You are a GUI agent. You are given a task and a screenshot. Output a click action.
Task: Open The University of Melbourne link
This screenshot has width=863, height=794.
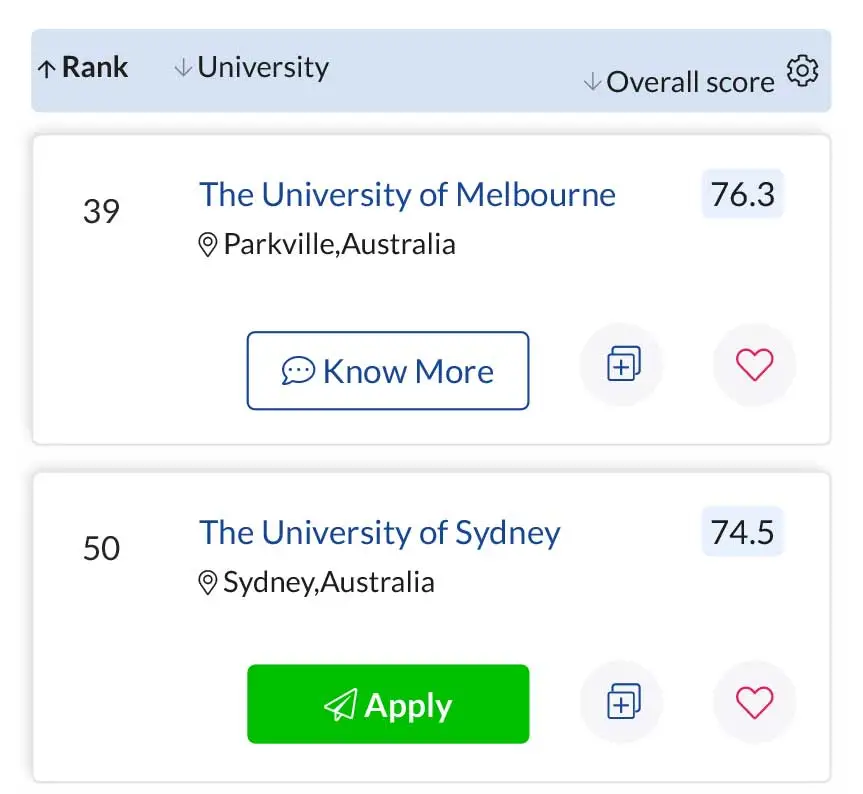click(x=407, y=195)
